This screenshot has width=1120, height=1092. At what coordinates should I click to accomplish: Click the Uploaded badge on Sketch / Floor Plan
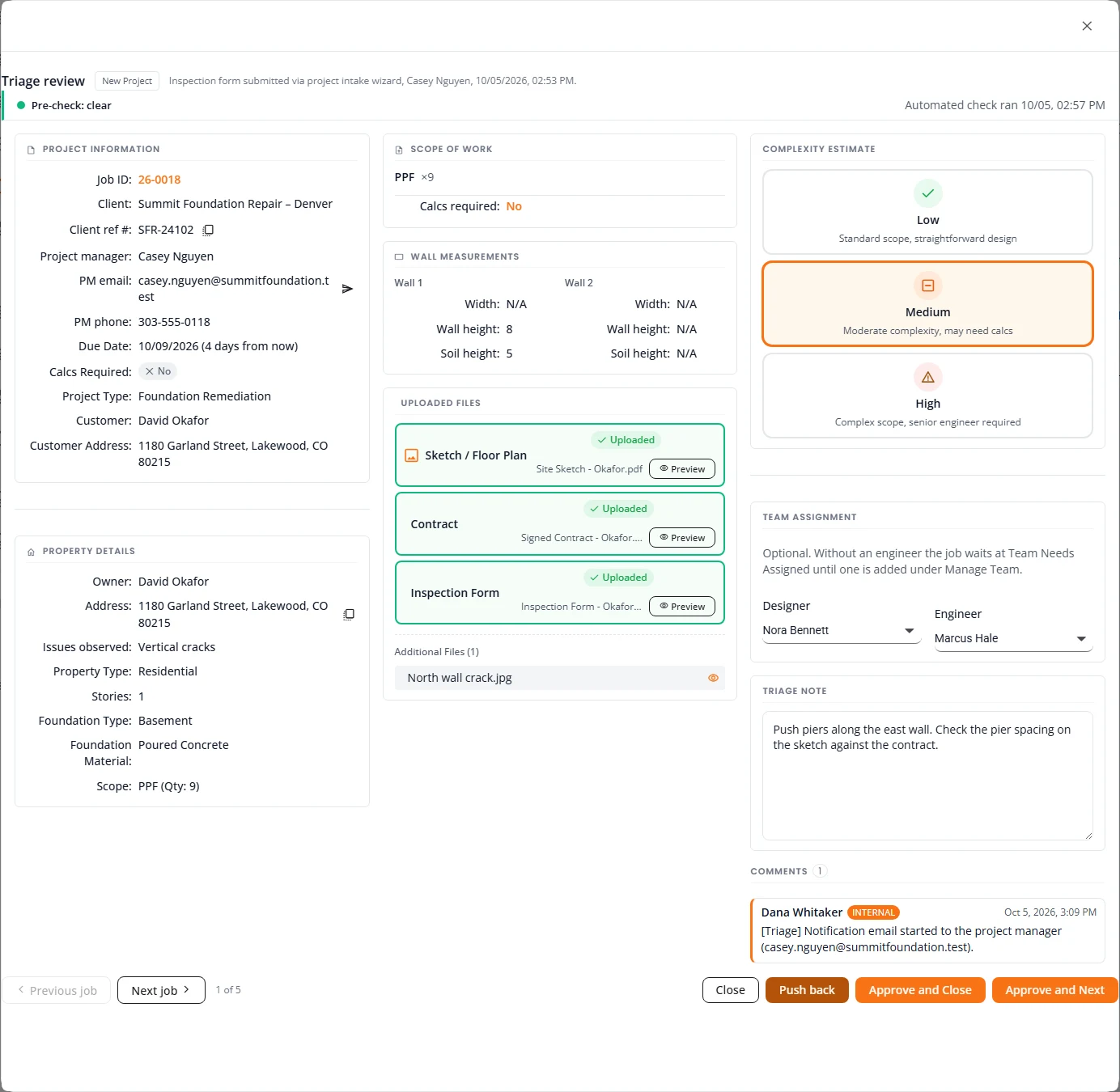click(x=626, y=440)
